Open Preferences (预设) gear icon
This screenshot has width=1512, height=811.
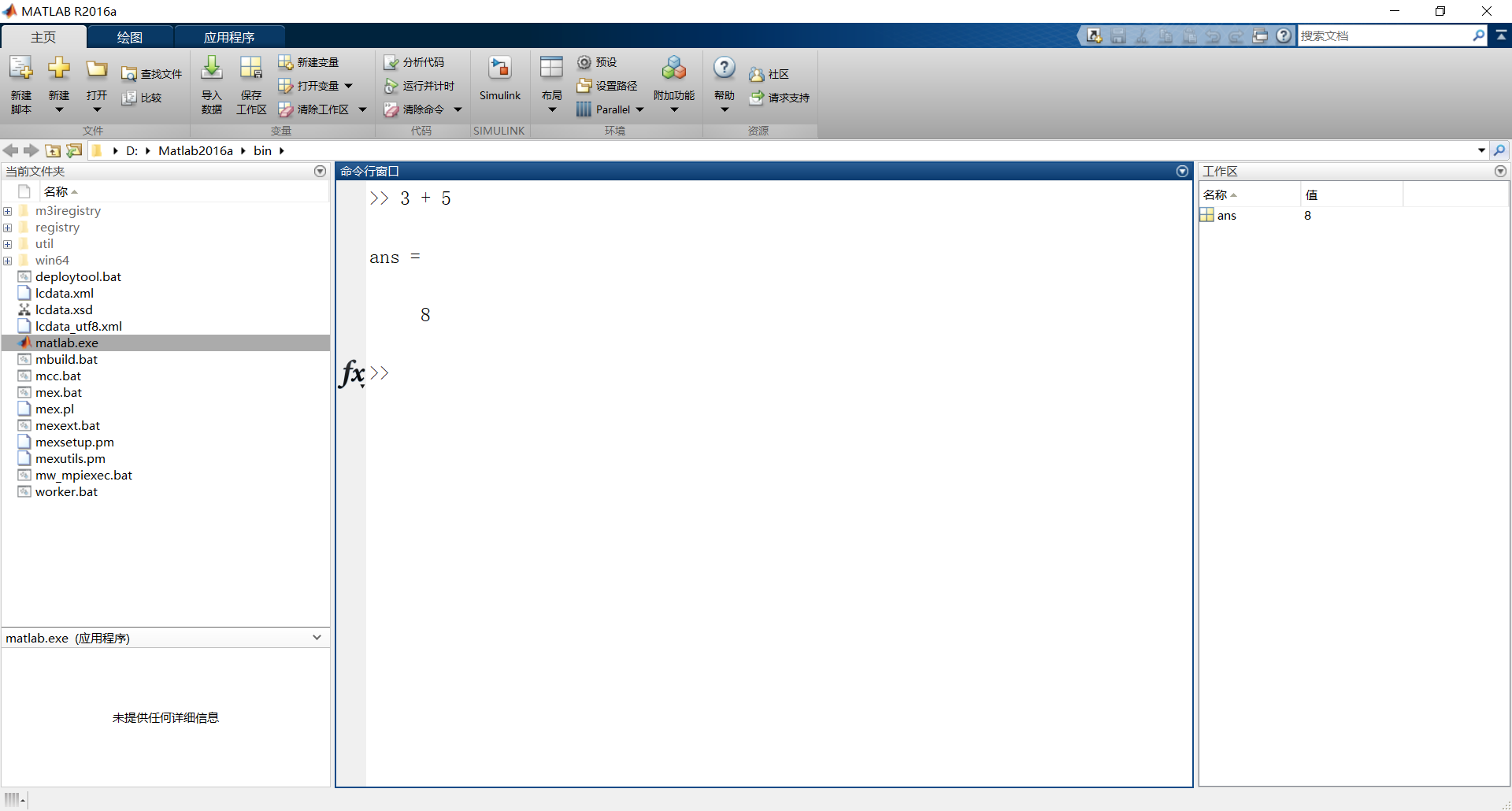(x=584, y=62)
